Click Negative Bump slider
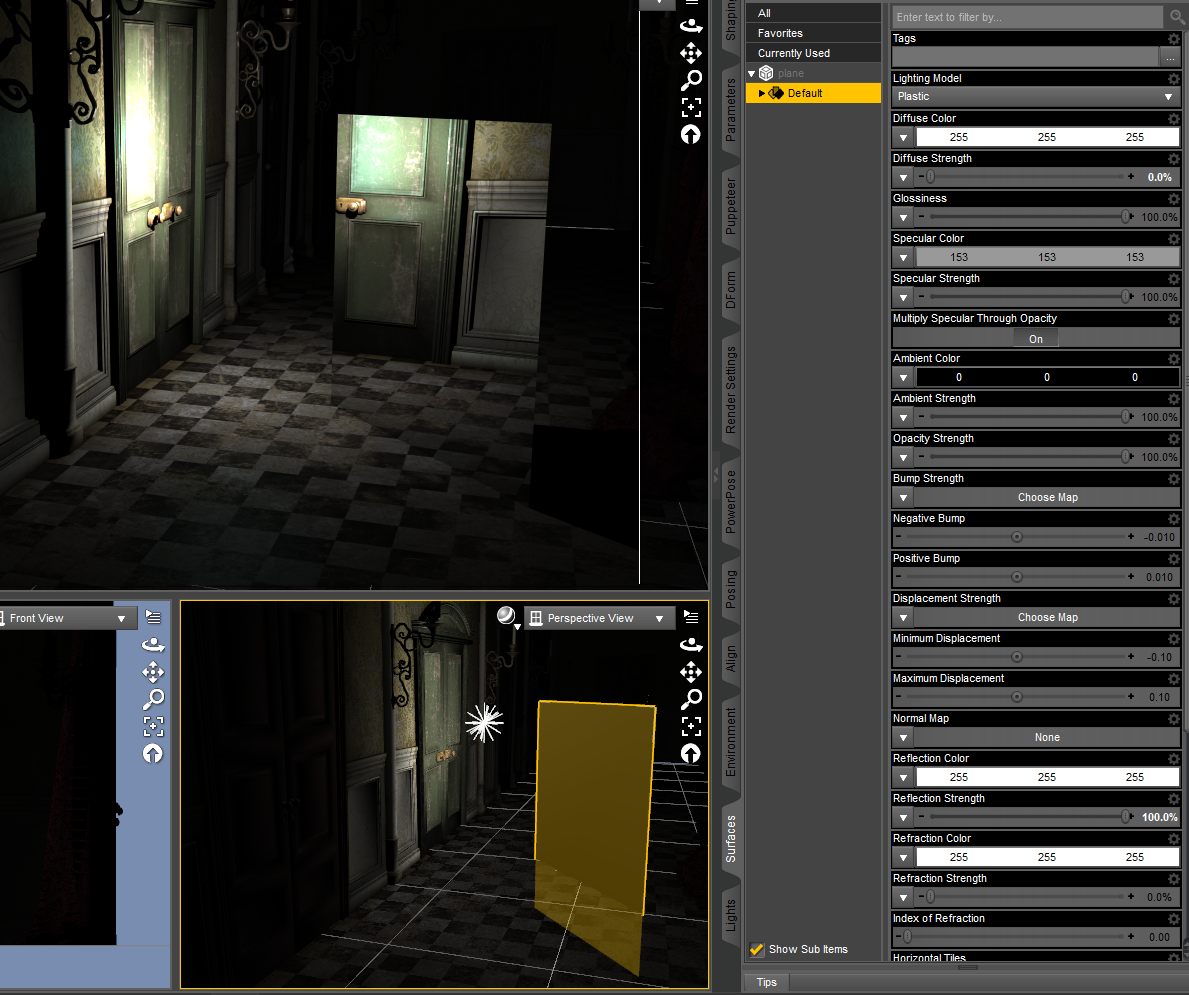This screenshot has width=1189, height=995. [x=1016, y=537]
